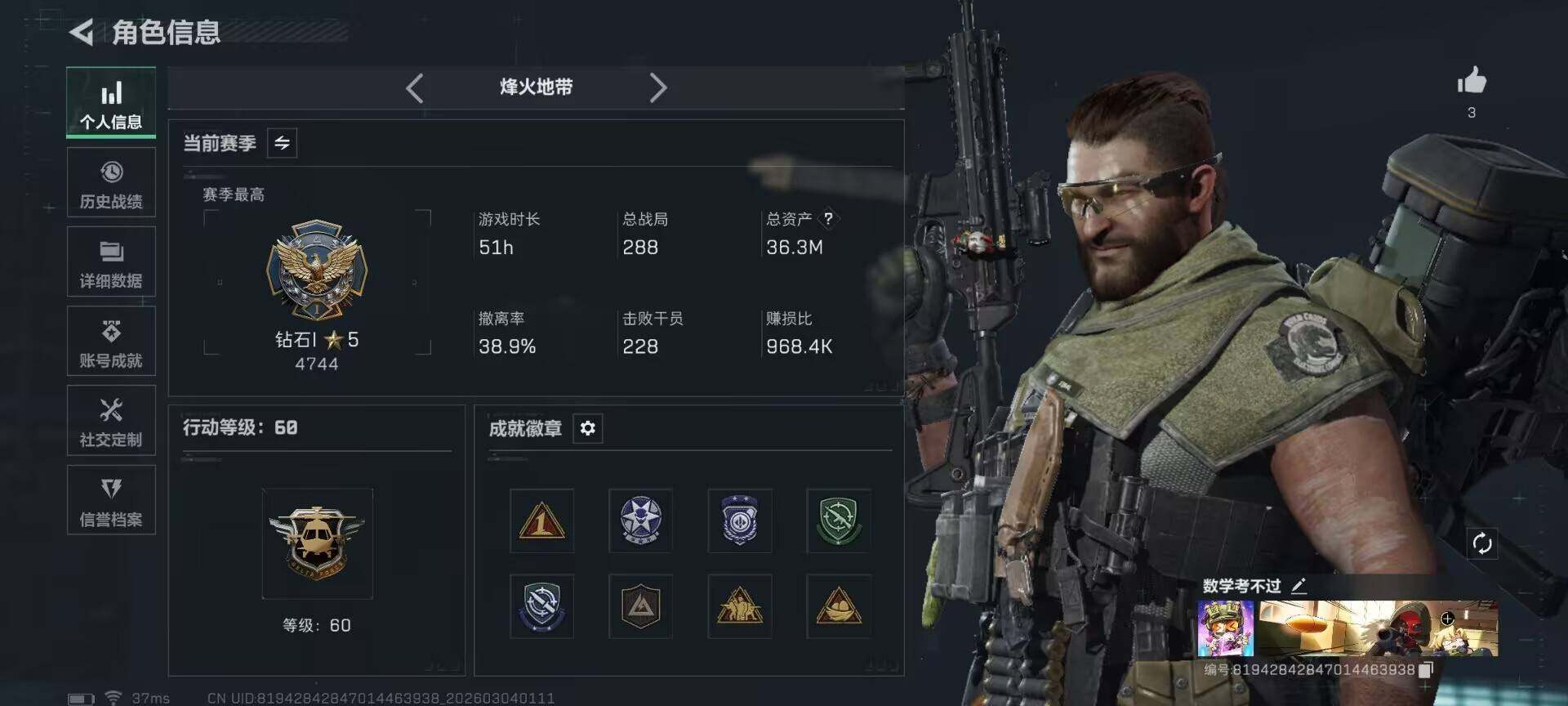Viewport: 1568px width, 706px height.
Task: Open the 详细数据 tab
Action: click(x=111, y=261)
